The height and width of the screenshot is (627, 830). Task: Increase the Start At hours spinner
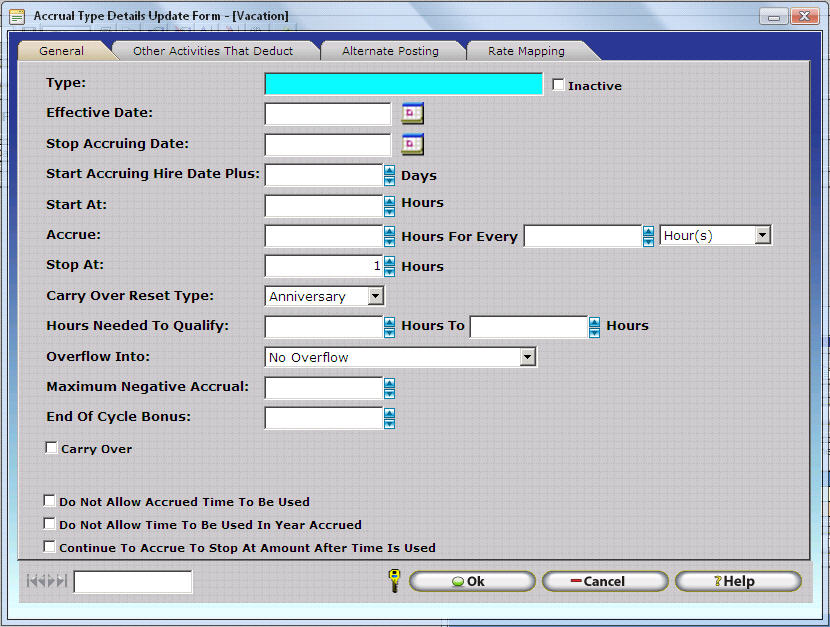point(389,200)
